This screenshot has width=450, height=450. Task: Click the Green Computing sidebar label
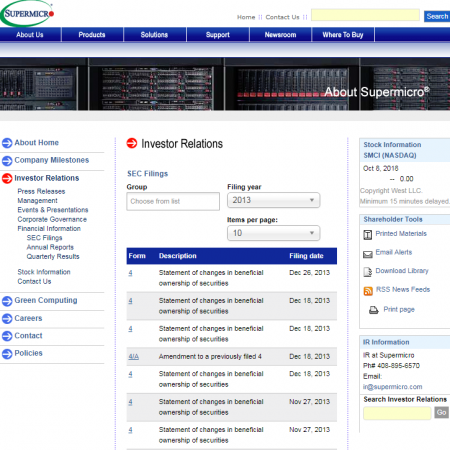tap(46, 300)
